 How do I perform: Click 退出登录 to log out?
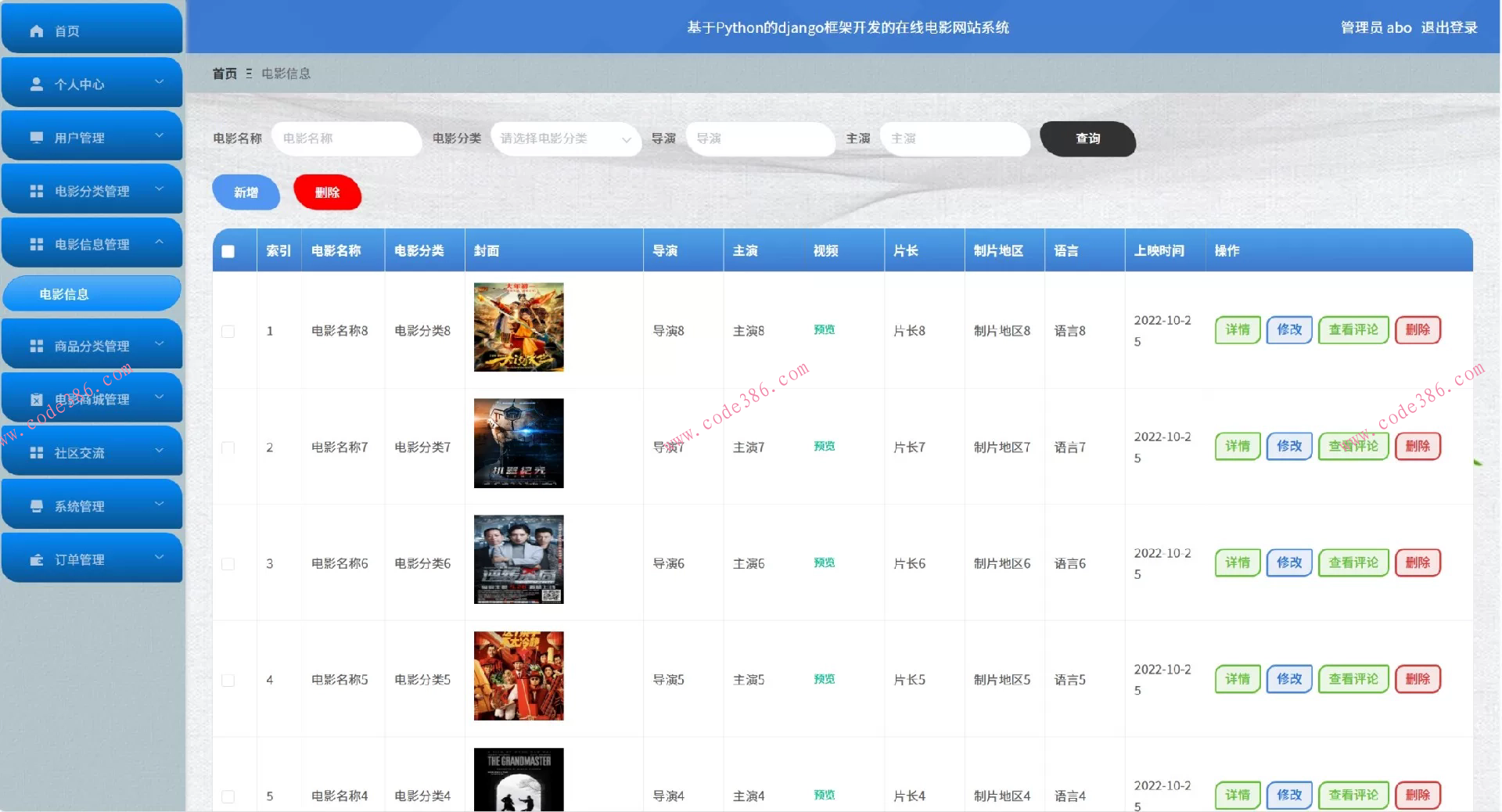(x=1451, y=27)
